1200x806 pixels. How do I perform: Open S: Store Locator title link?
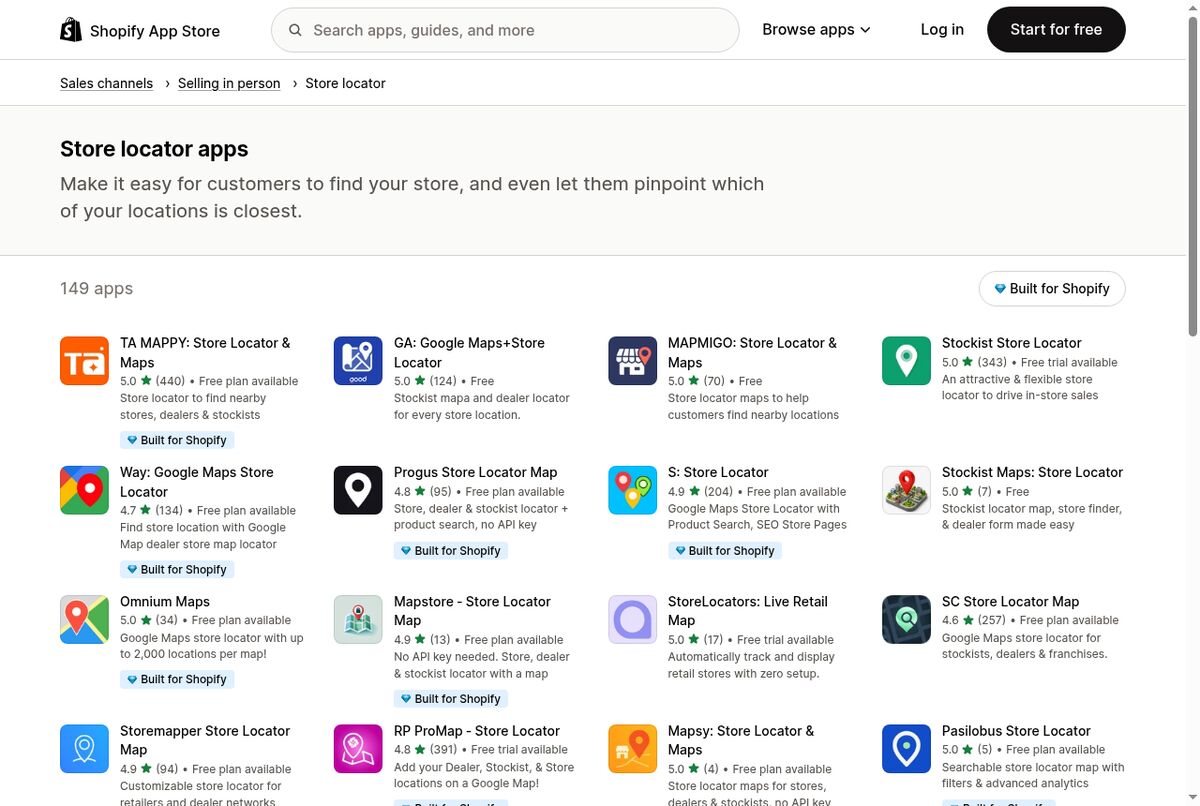pyautogui.click(x=718, y=472)
